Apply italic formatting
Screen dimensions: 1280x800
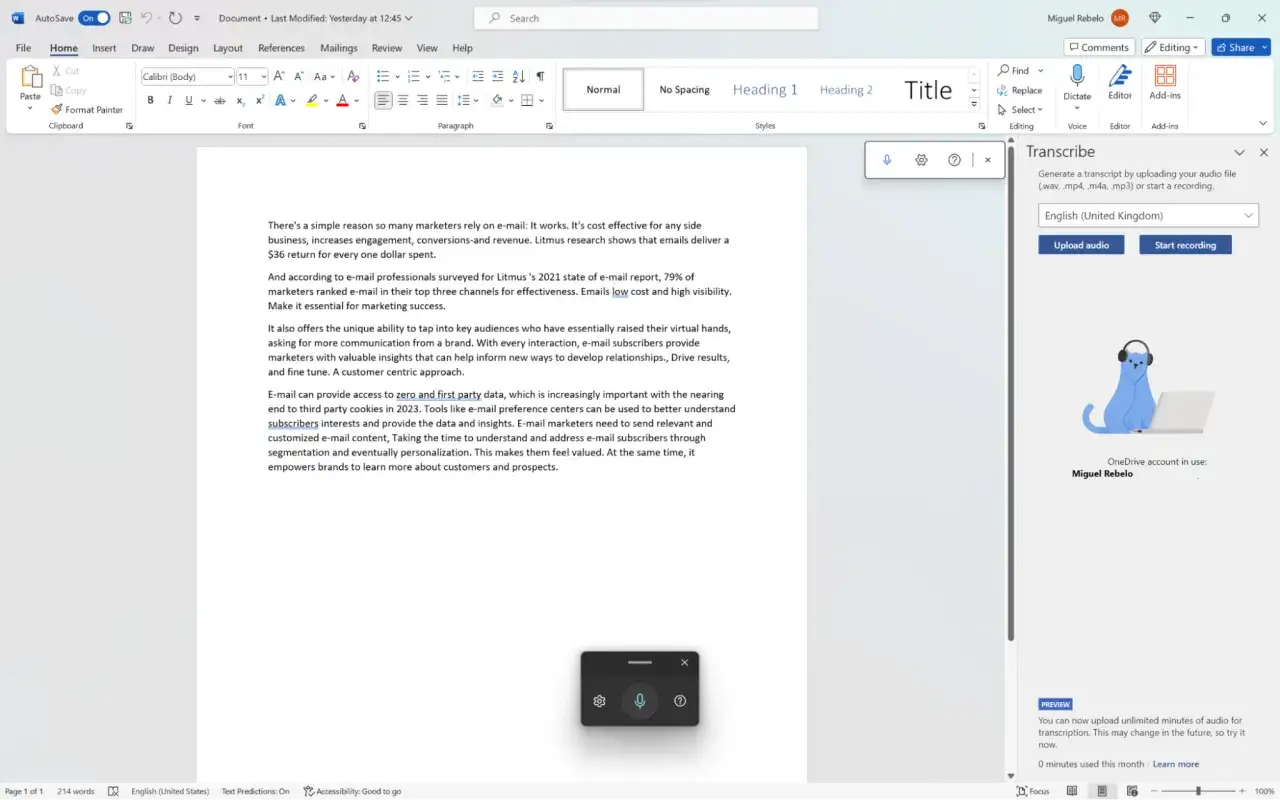[x=169, y=99]
